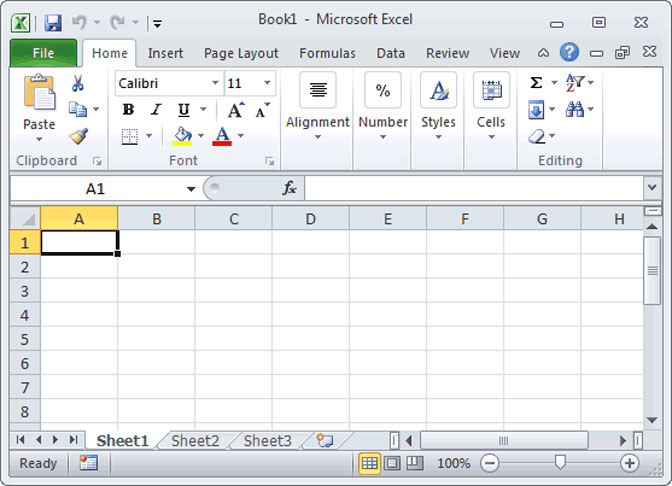The image size is (672, 486).
Task: Switch to Page Break Preview
Action: pos(414,463)
